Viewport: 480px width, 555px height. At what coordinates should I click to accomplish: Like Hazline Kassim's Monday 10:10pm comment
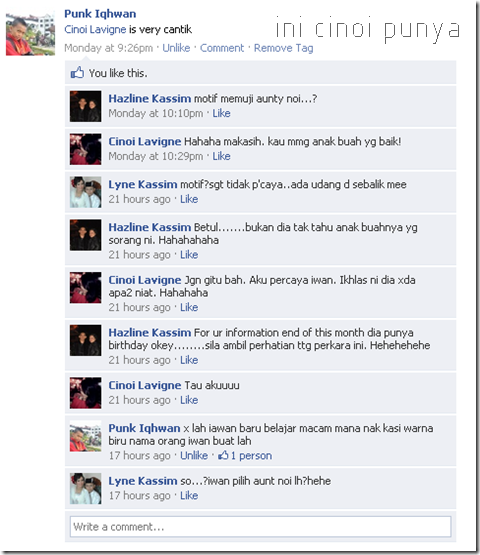tap(221, 113)
